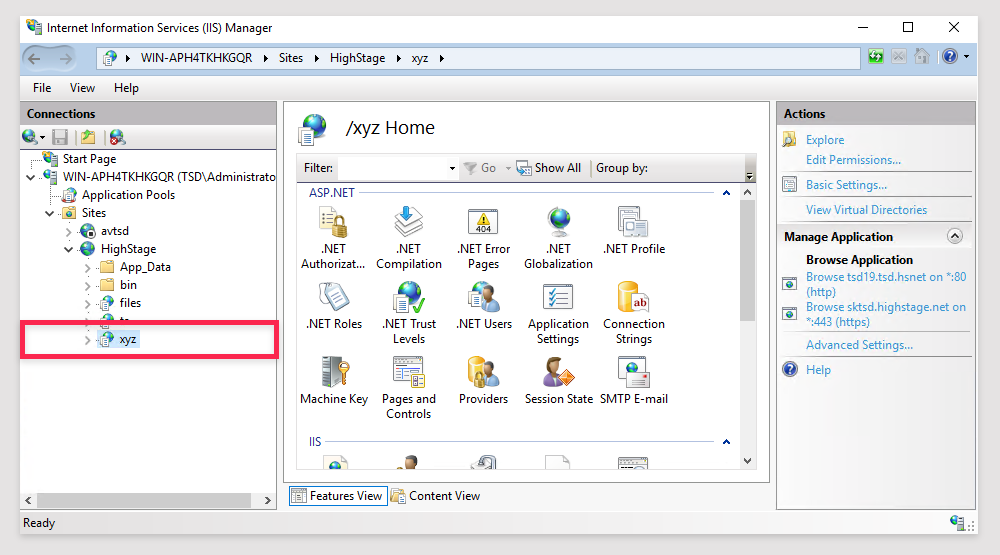Click Help link in Actions pane
Screen dimensions: 1000x555
[818, 370]
